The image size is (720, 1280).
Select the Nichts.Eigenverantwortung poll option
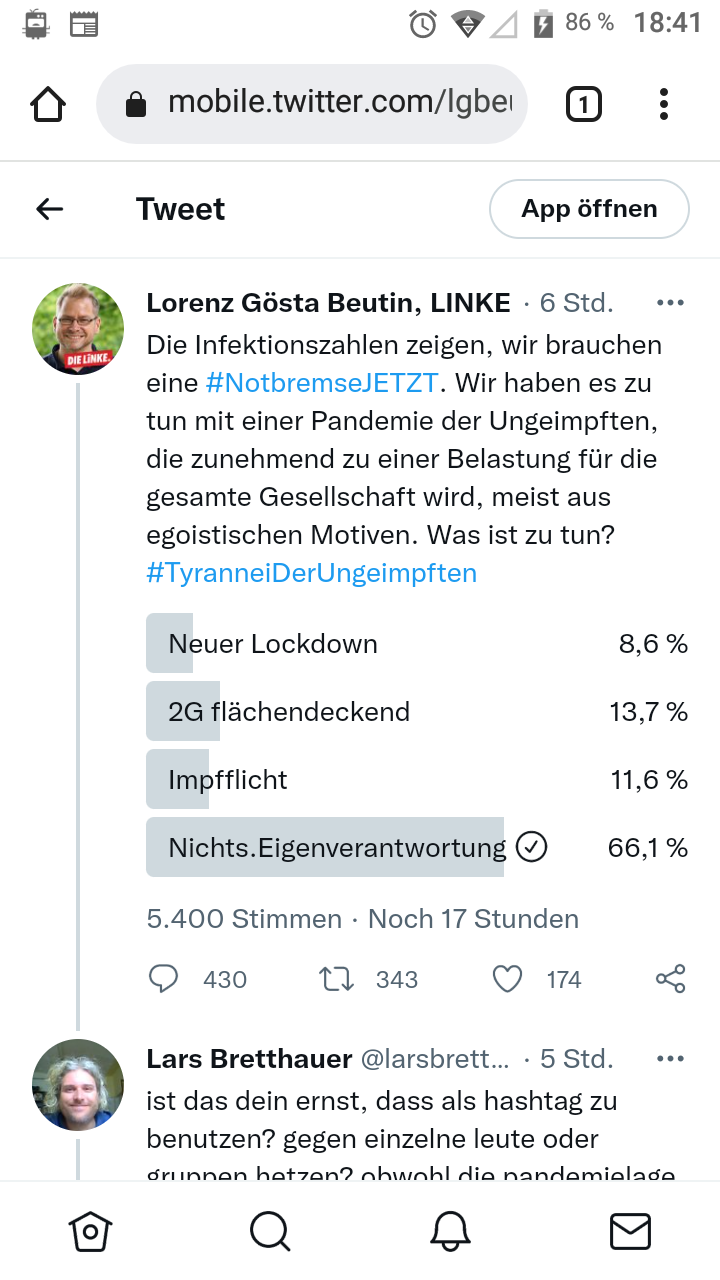(416, 848)
